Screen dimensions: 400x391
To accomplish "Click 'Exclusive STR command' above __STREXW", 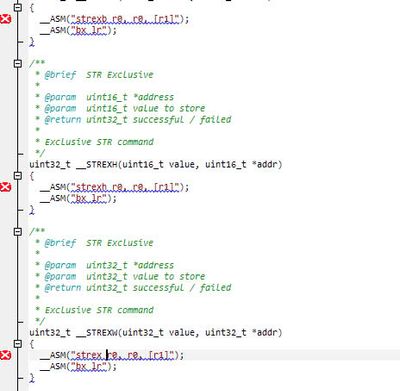I will click(99, 310).
